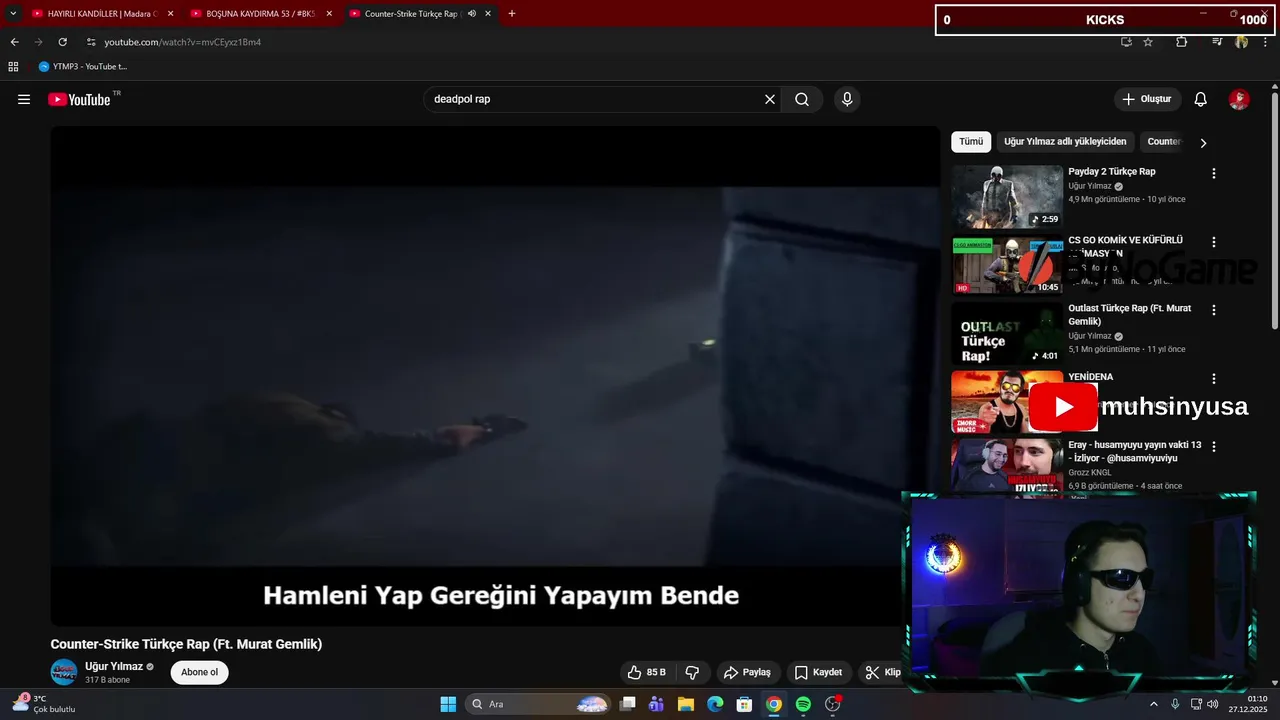Show more filter chips with the chevron

point(1203,142)
